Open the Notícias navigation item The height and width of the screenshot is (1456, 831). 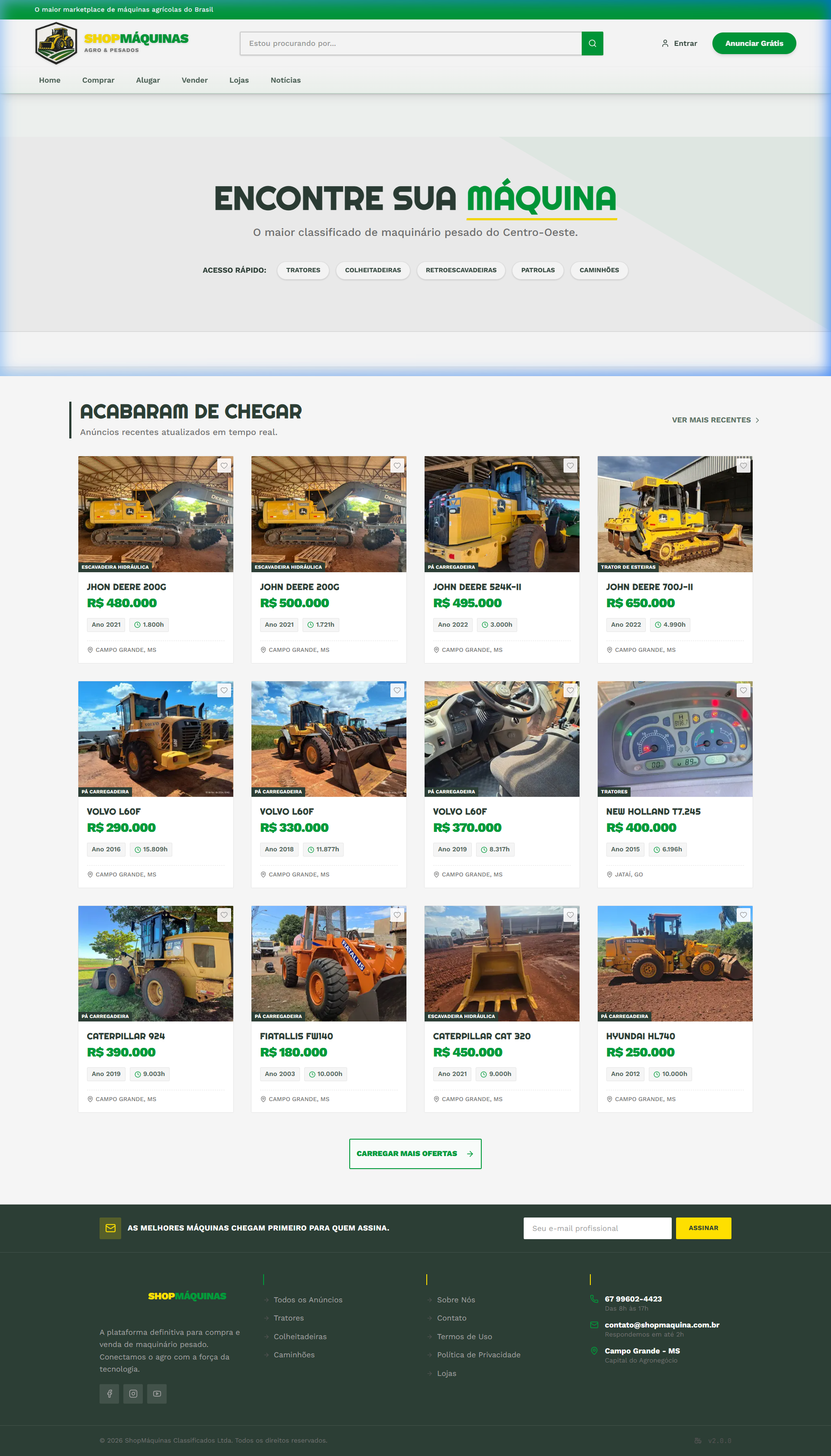[x=285, y=81]
